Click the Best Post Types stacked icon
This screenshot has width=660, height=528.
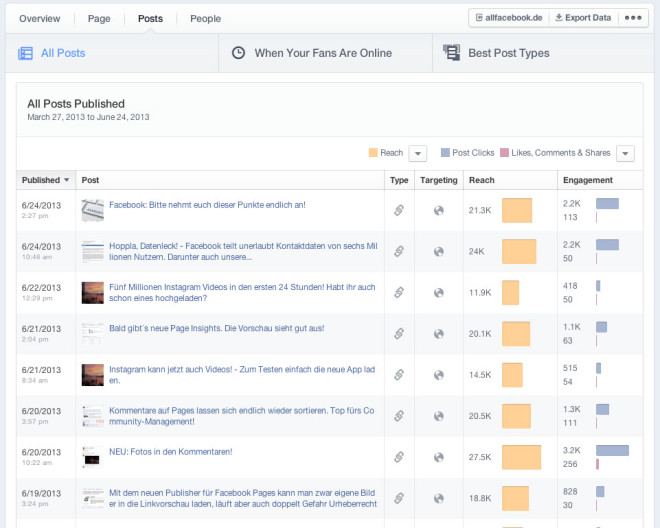451,53
